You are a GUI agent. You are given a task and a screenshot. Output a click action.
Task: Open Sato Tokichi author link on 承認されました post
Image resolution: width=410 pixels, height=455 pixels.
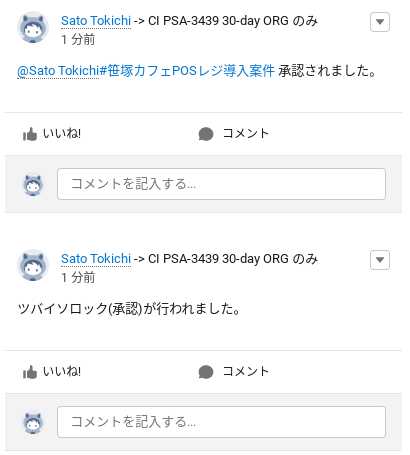click(x=96, y=21)
